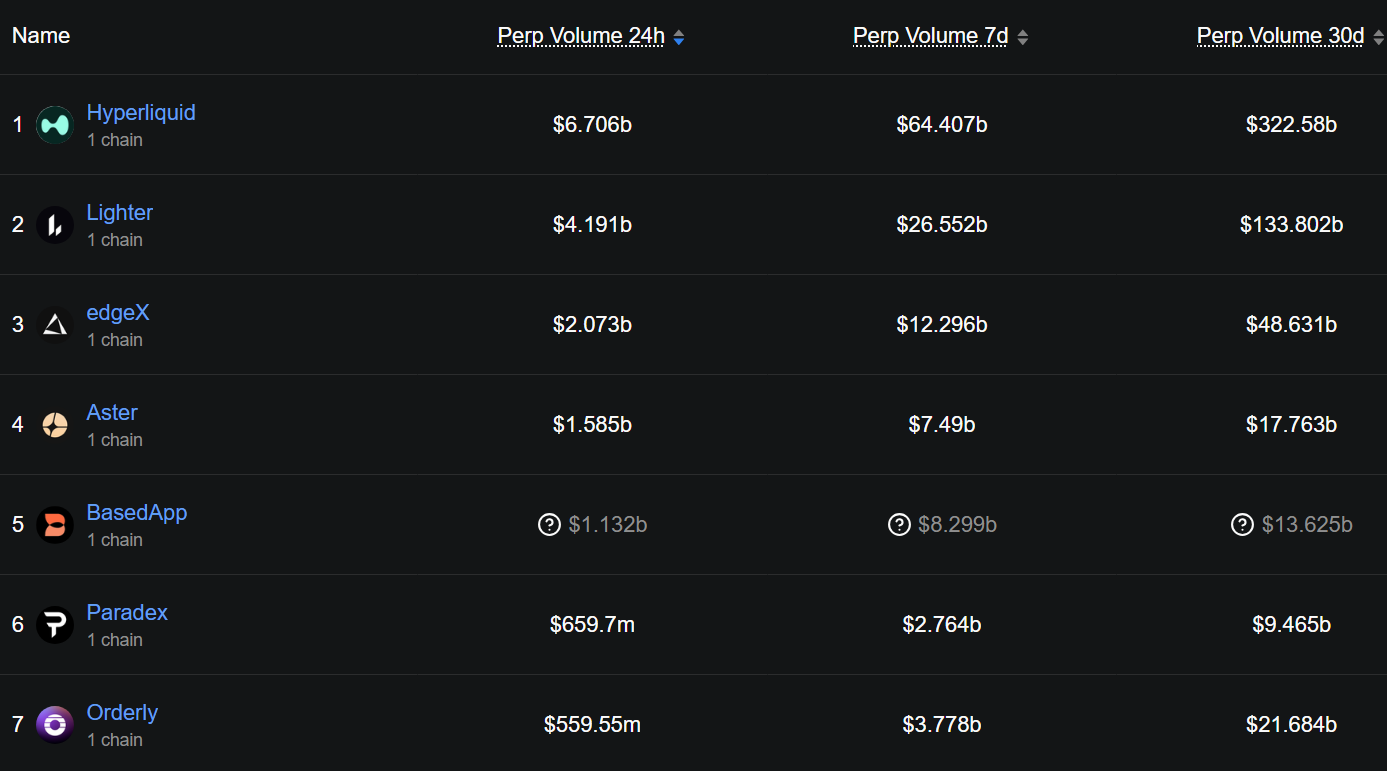Viewport: 1387px width, 771px height.
Task: Click the question mark beside $8.299b
Action: 899,524
